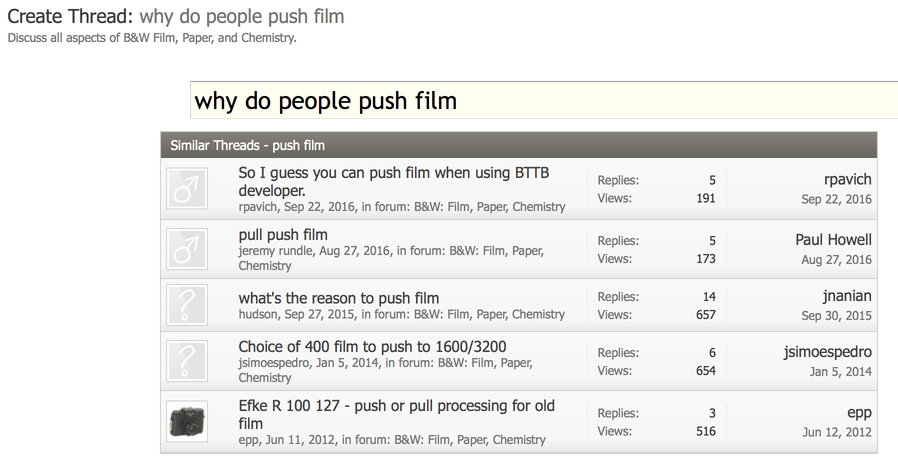Open 'Choice of 400 film to push' thread
The width and height of the screenshot is (898, 465).
[372, 346]
